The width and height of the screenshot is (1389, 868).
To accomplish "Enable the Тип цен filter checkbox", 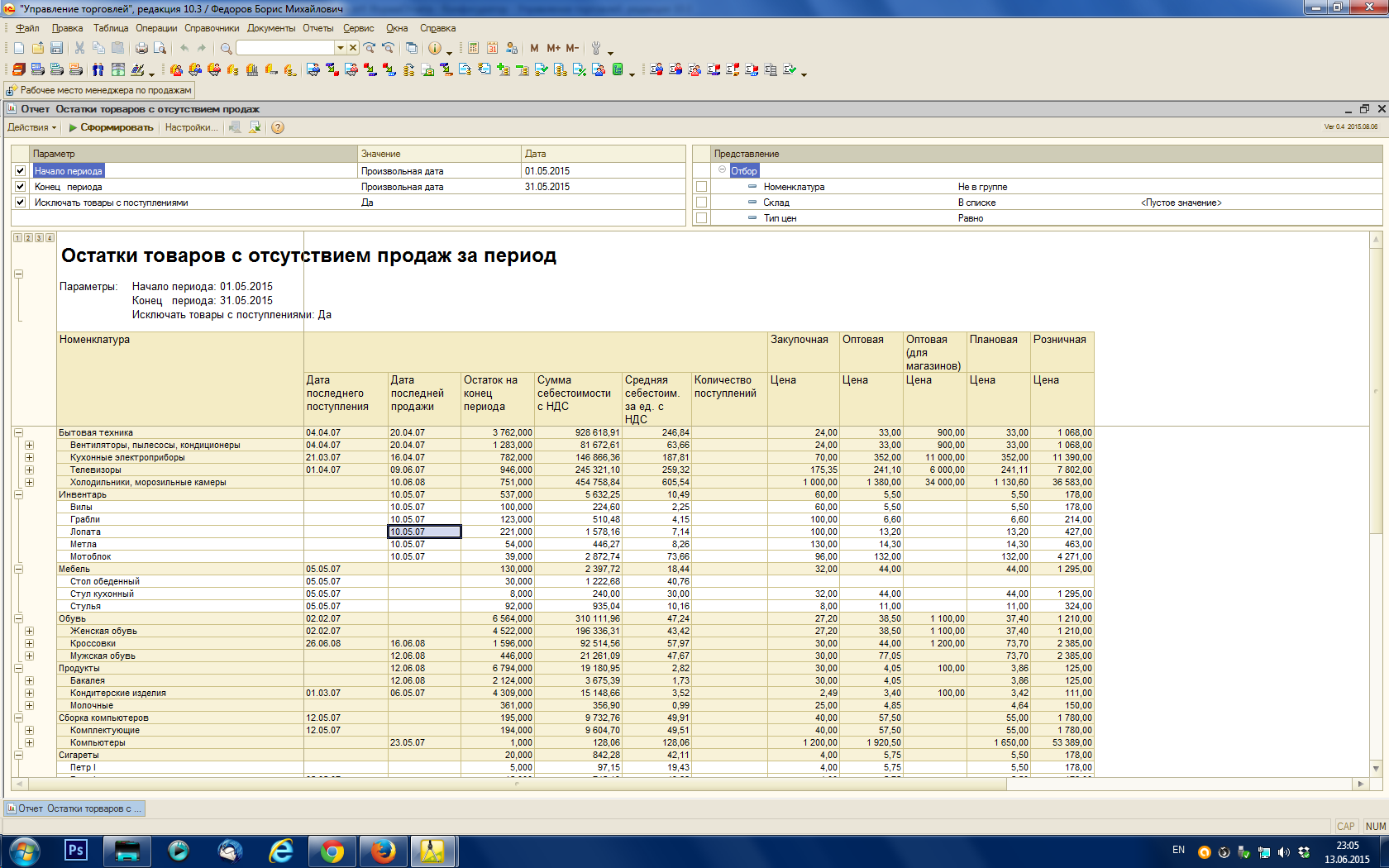I will [x=702, y=218].
